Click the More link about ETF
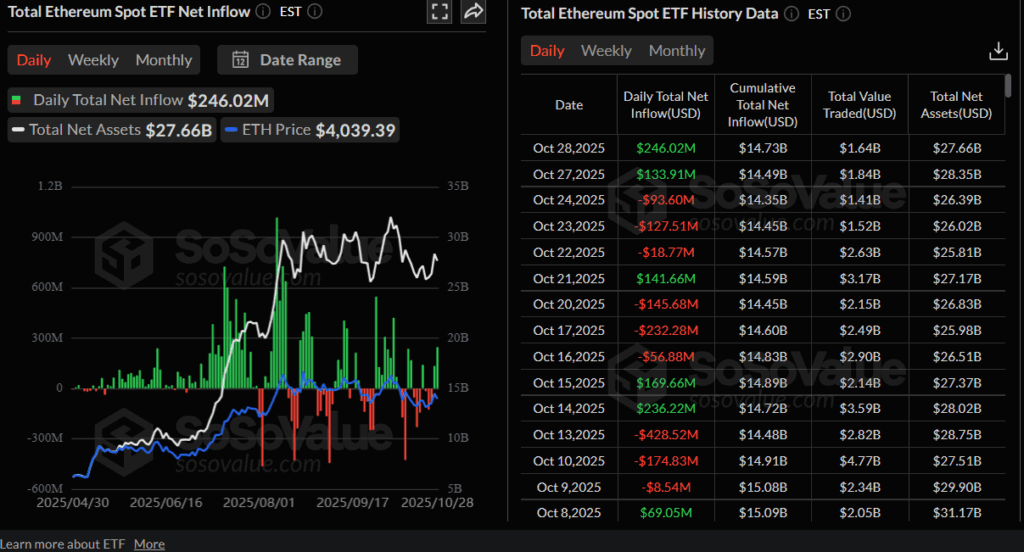The height and width of the screenshot is (552, 1024). [150, 544]
